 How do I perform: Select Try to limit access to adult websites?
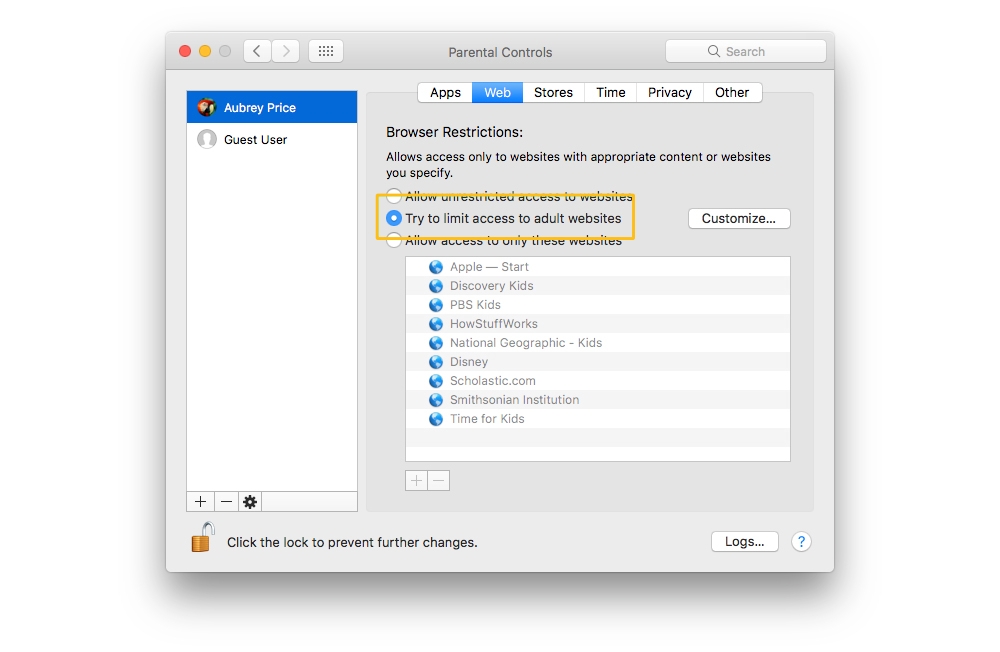[x=394, y=218]
